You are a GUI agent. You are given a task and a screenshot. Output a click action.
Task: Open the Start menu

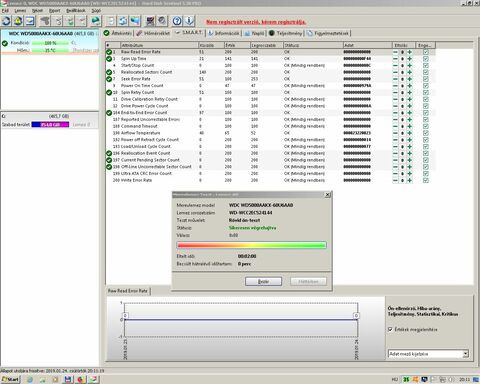(x=10, y=379)
